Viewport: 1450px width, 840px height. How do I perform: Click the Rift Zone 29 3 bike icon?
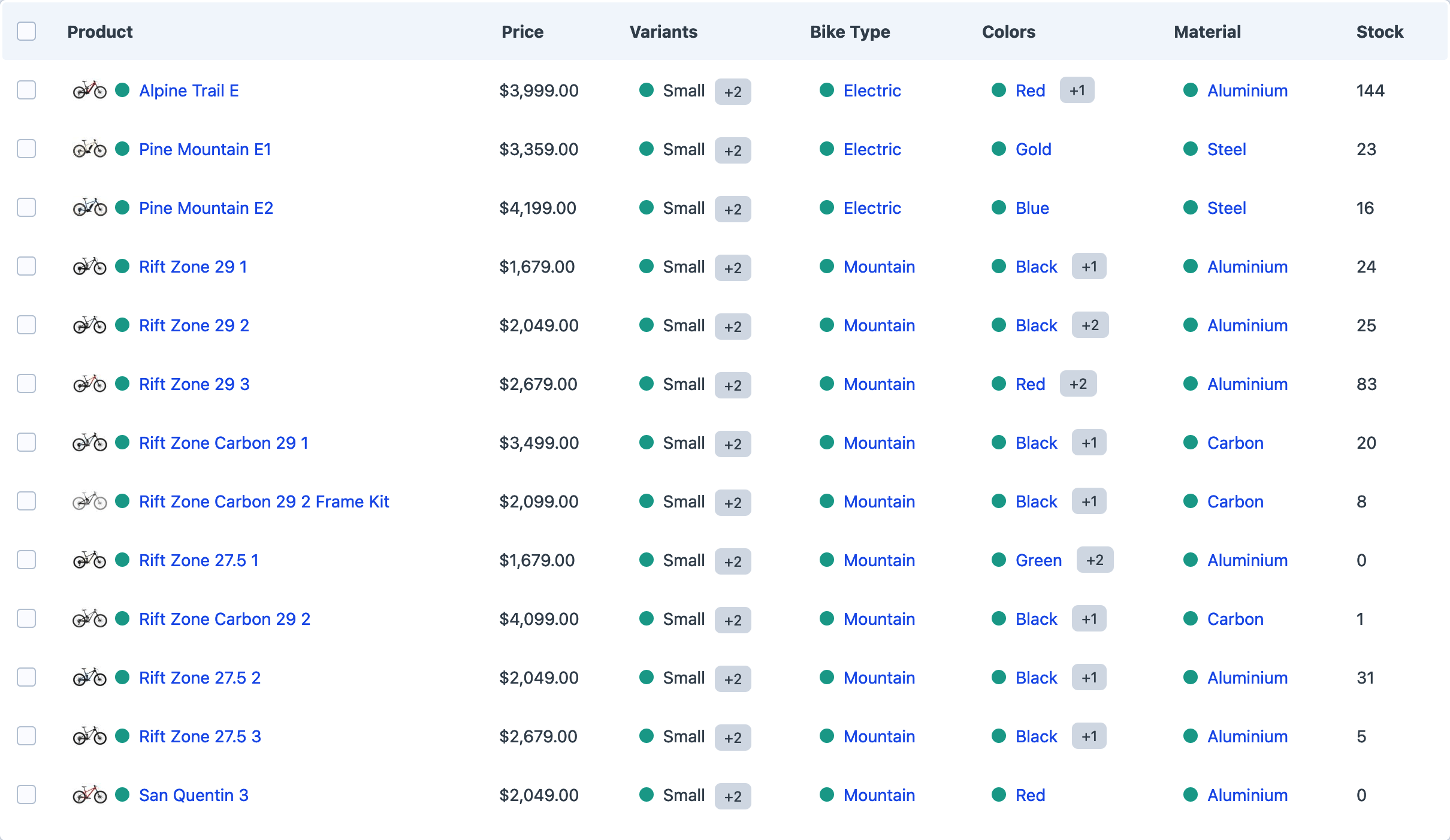coord(90,384)
